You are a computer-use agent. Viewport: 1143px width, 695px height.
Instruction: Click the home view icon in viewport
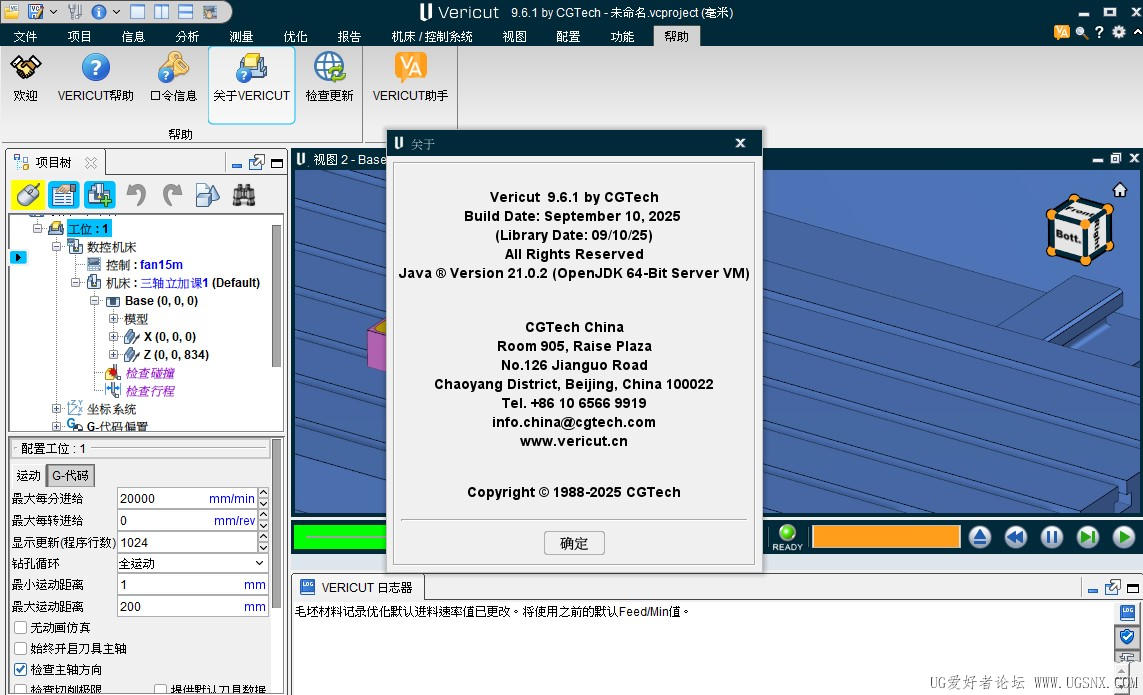(x=1120, y=190)
